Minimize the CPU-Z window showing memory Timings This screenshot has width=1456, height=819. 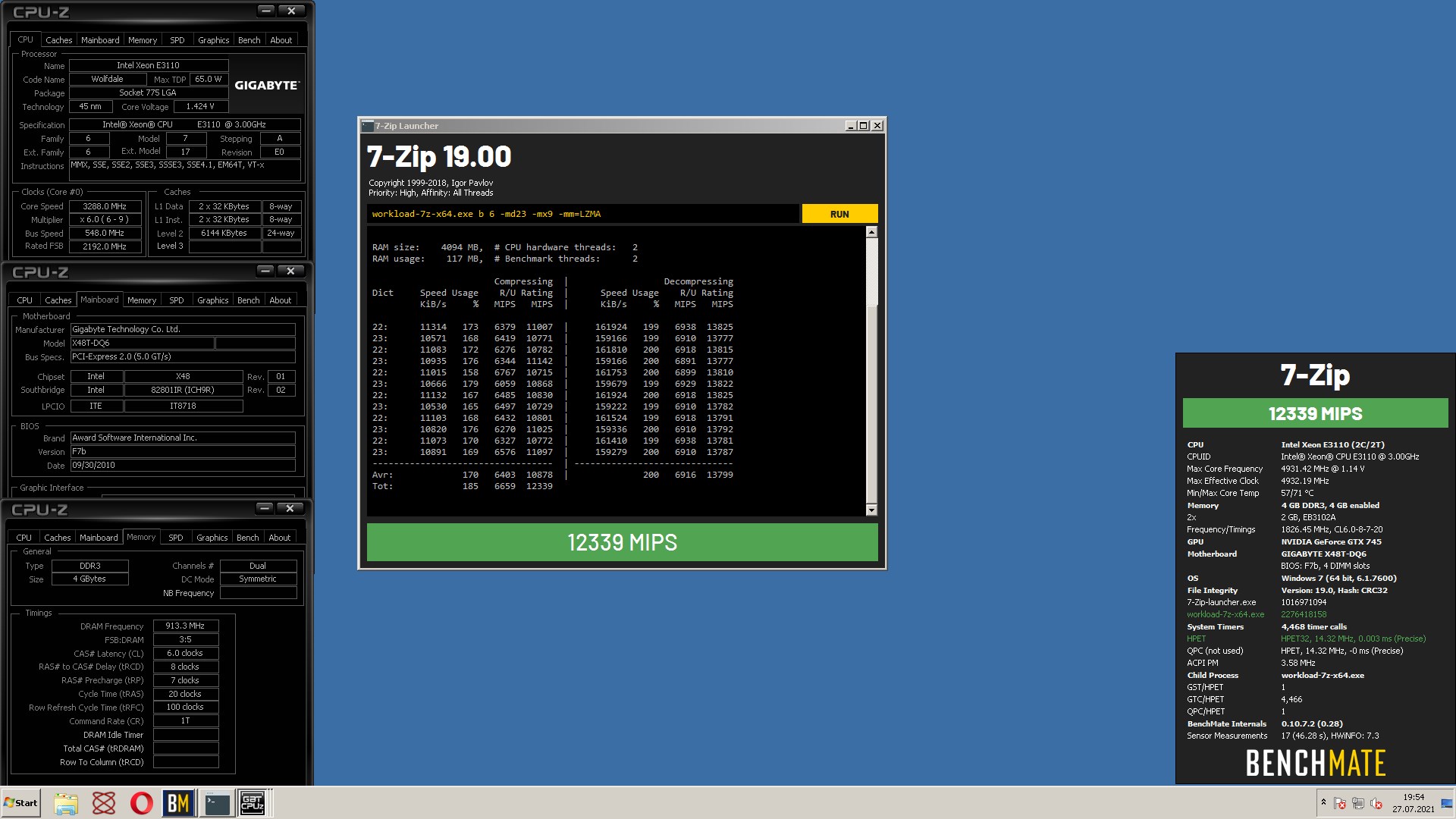(x=264, y=508)
